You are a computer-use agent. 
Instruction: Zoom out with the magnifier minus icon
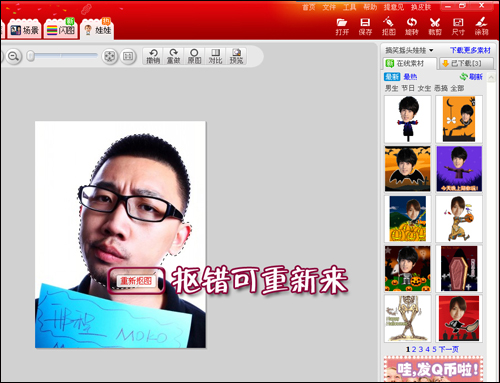tap(13, 56)
